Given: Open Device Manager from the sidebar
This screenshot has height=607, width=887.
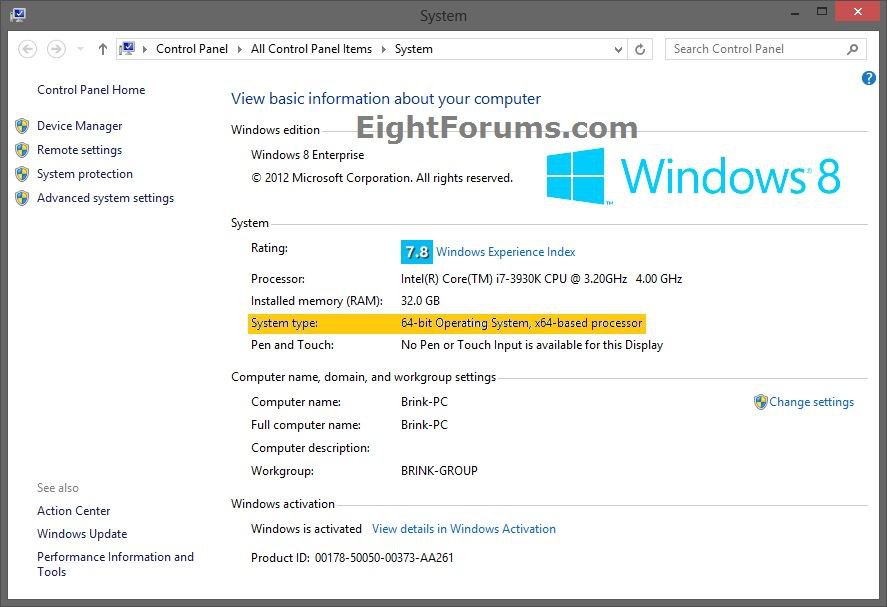Looking at the screenshot, I should [79, 126].
